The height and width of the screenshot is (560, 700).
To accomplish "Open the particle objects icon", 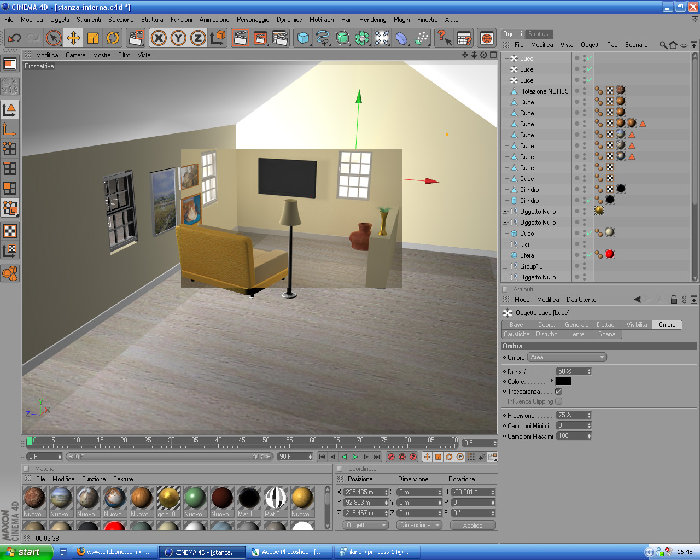I will click(x=422, y=38).
